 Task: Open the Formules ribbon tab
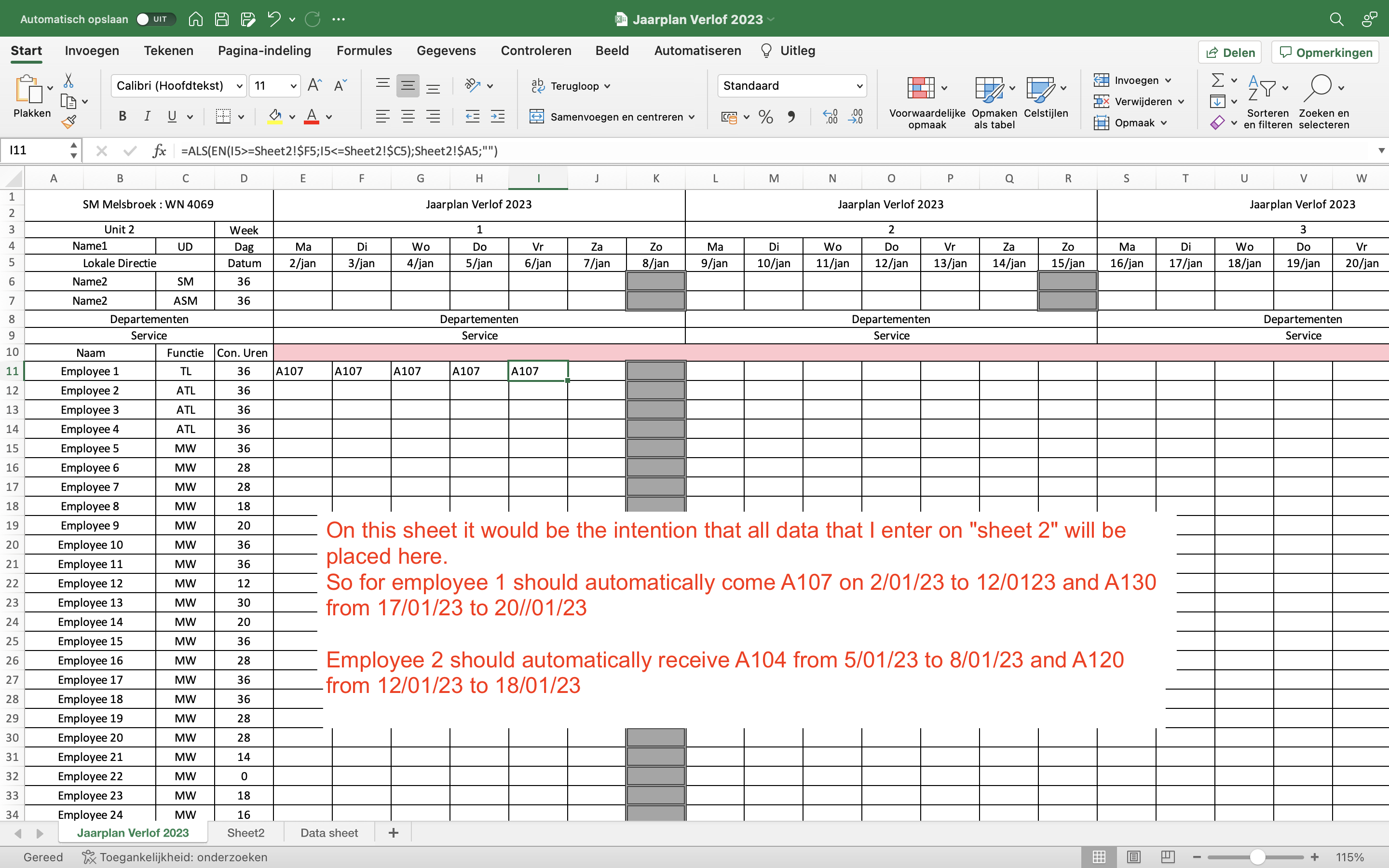[x=364, y=51]
